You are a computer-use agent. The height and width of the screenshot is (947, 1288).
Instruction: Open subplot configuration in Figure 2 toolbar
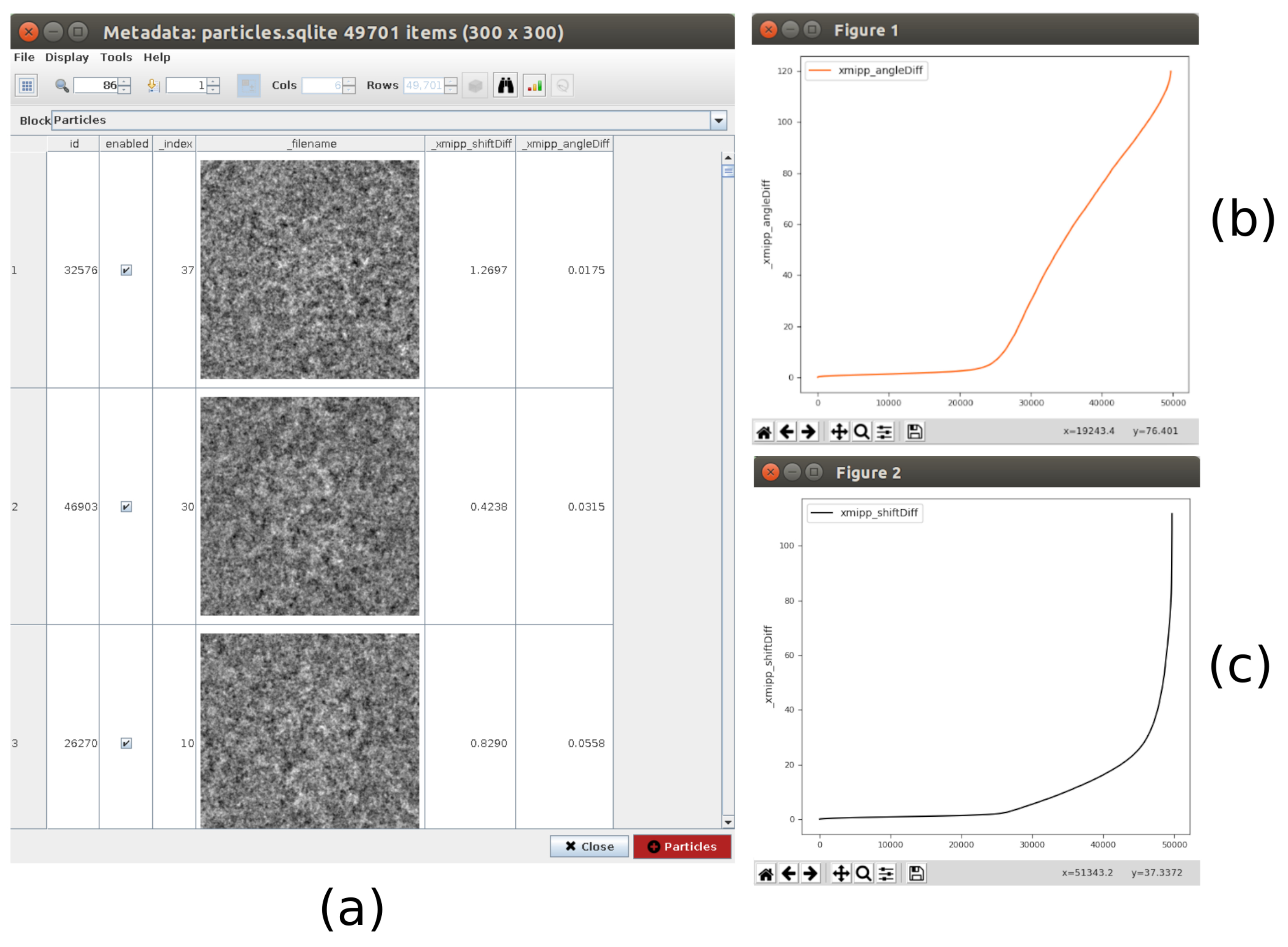coord(886,873)
